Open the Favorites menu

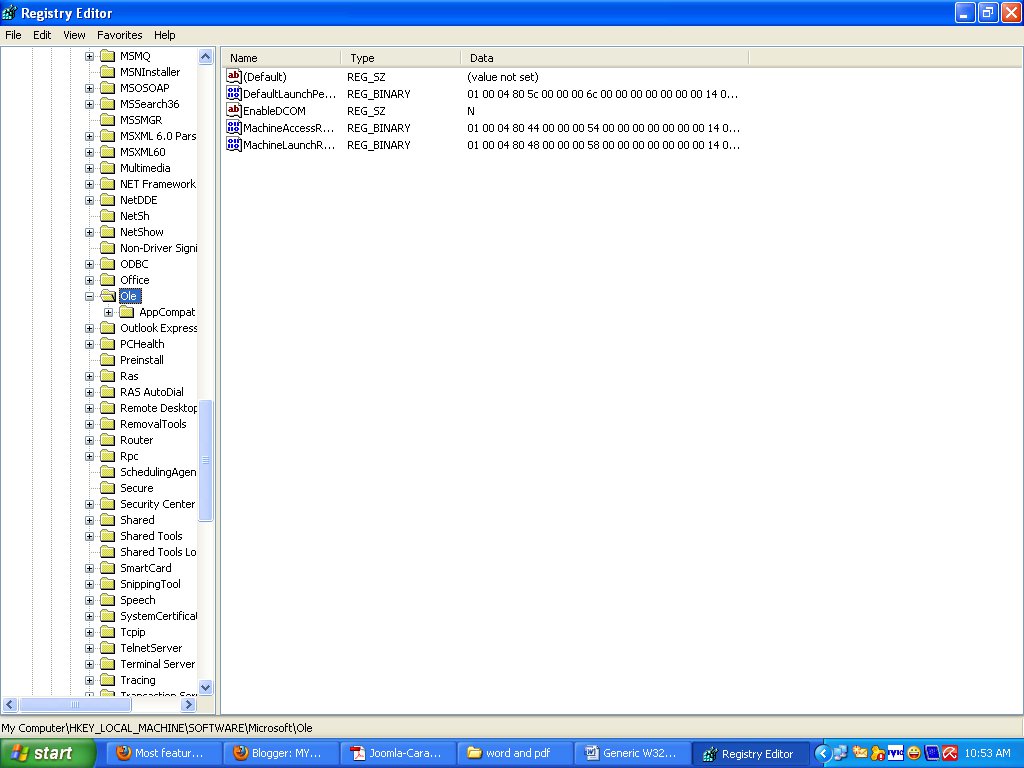[120, 35]
